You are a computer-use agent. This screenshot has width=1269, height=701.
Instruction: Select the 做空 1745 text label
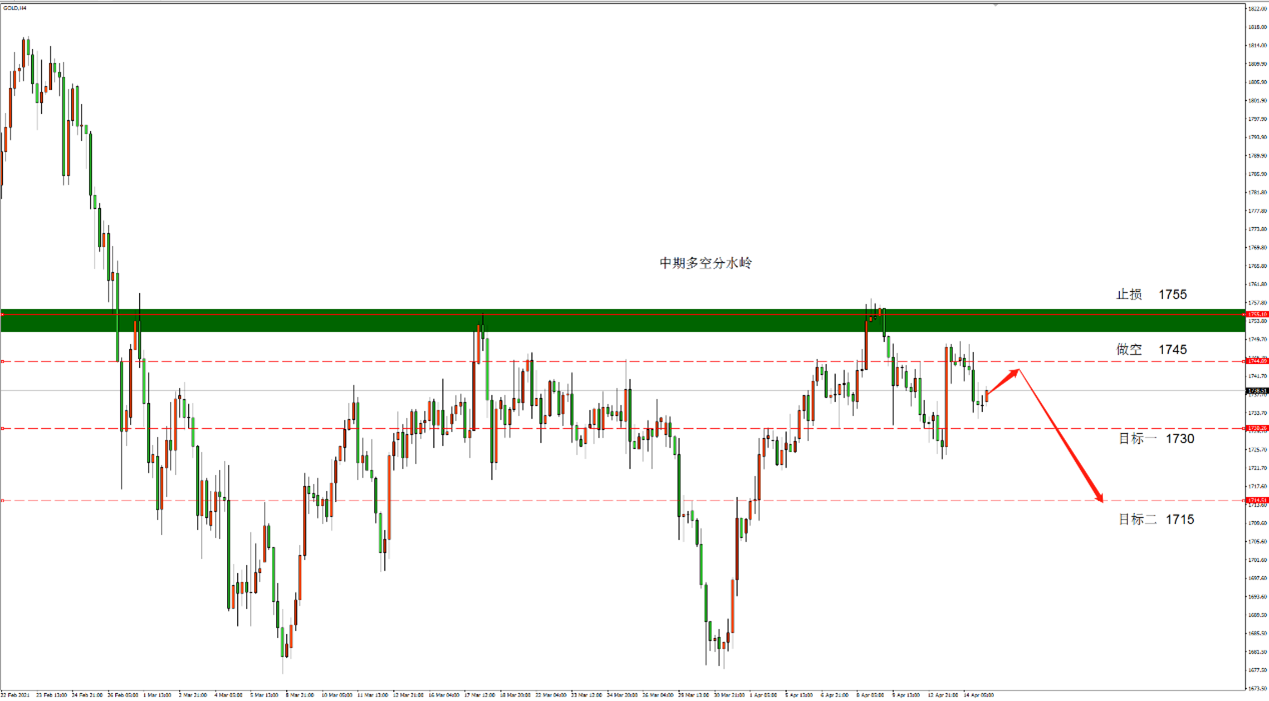coord(1152,349)
